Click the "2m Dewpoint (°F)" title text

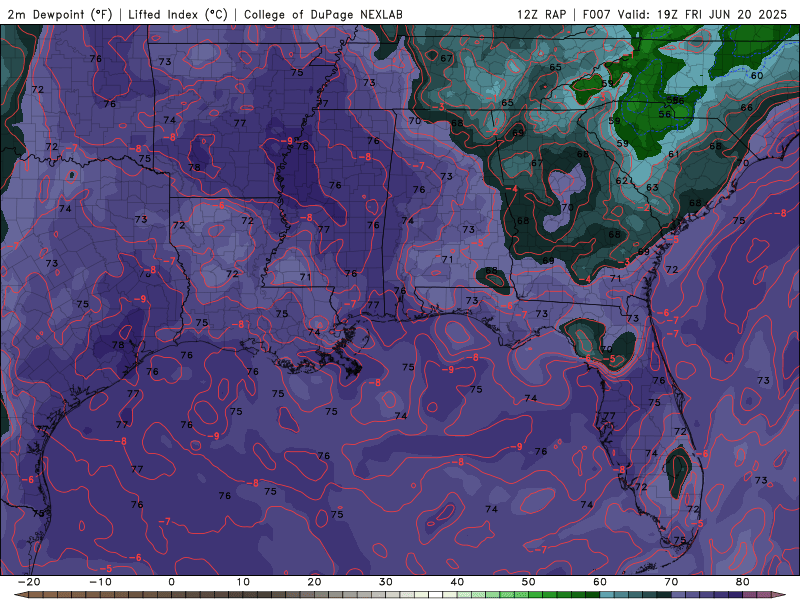[60, 14]
